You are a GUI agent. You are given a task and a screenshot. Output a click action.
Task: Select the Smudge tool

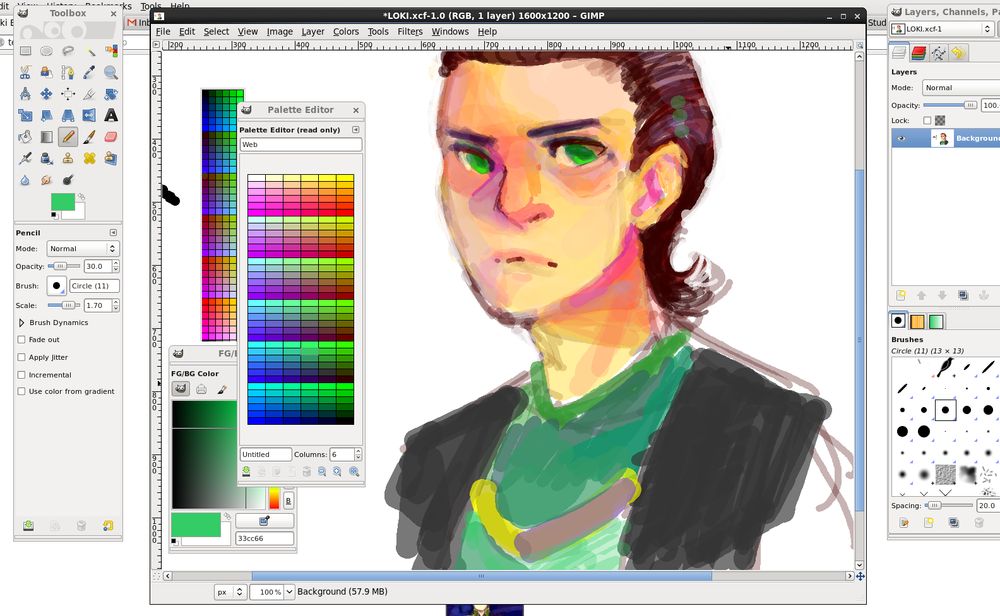point(47,180)
